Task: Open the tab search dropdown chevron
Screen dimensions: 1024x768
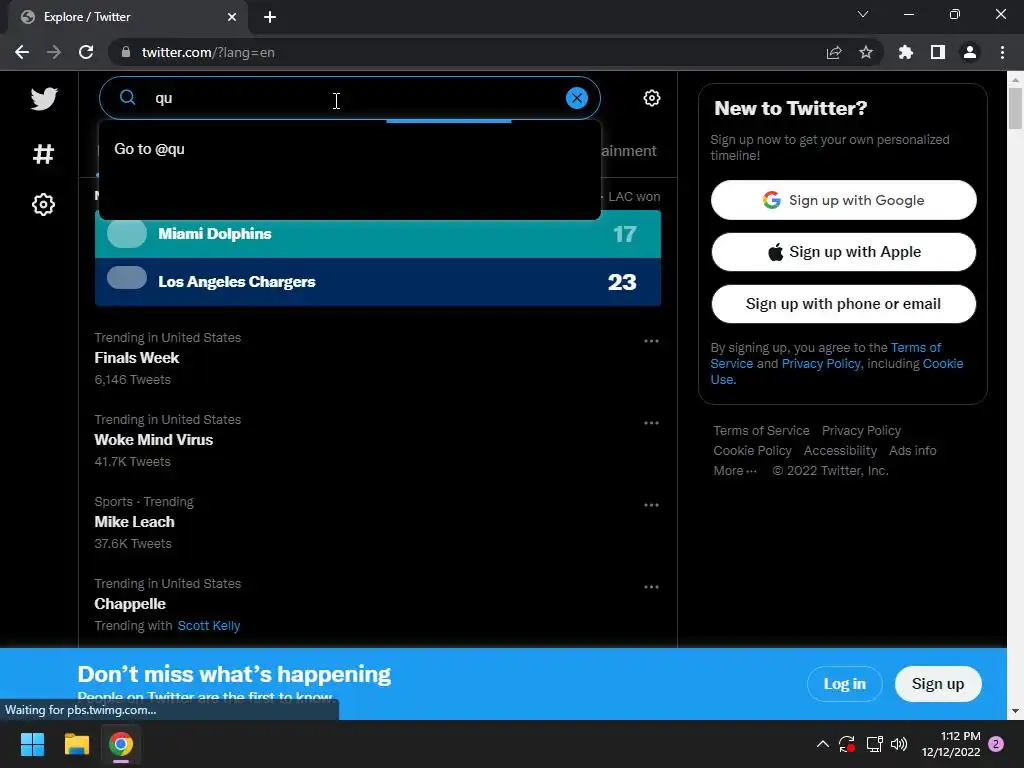Action: click(x=863, y=14)
